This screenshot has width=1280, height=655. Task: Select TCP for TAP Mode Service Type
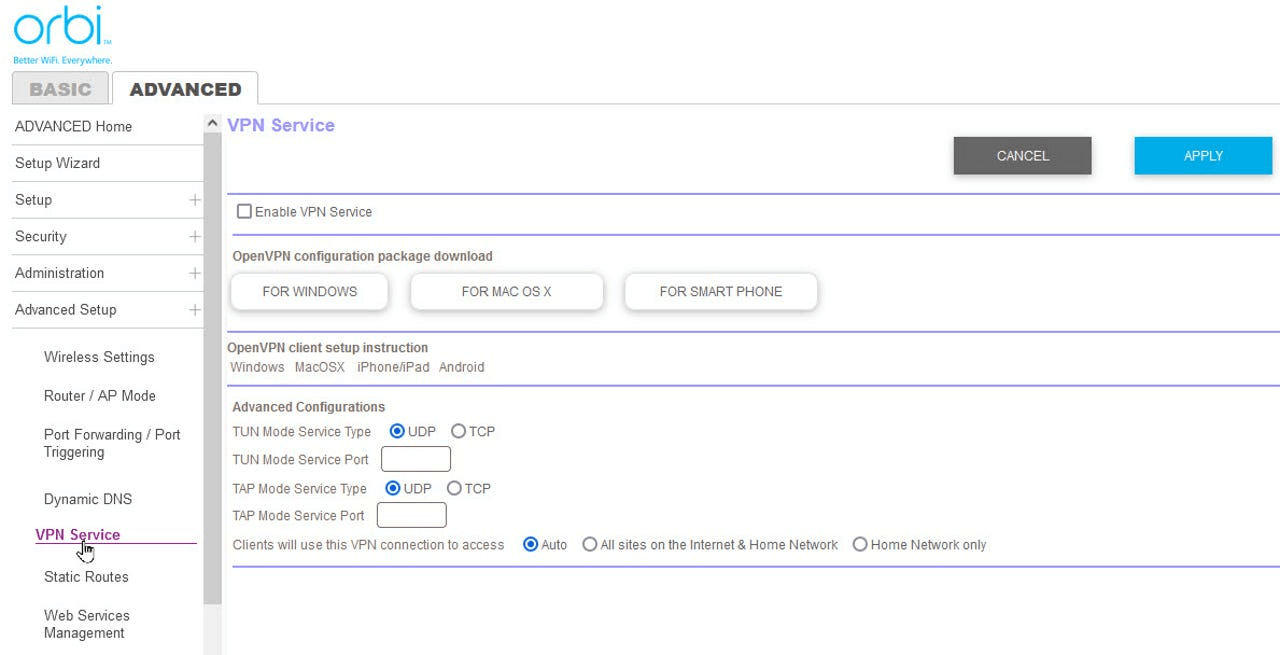(x=454, y=489)
